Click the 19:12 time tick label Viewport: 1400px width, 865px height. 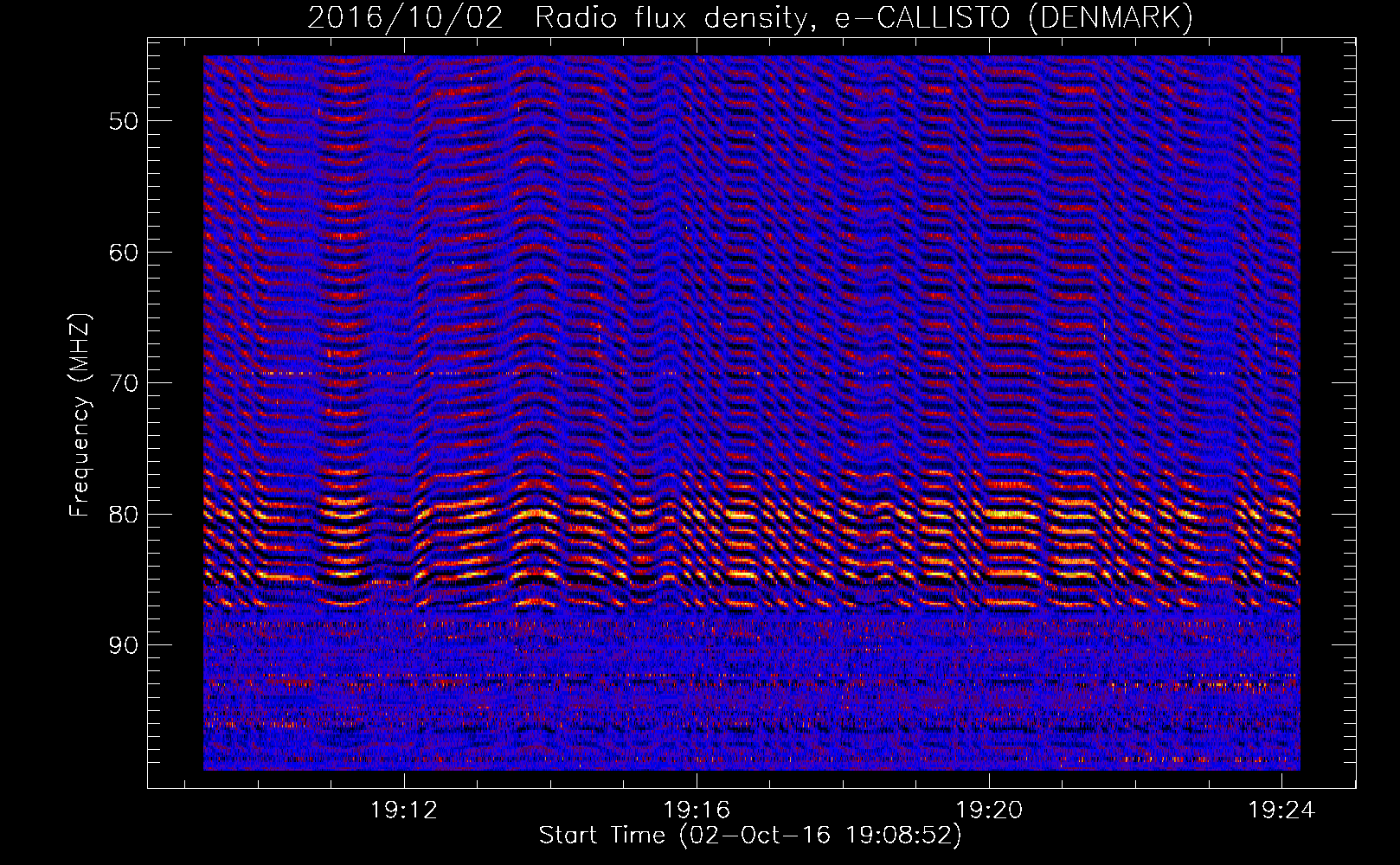404,811
